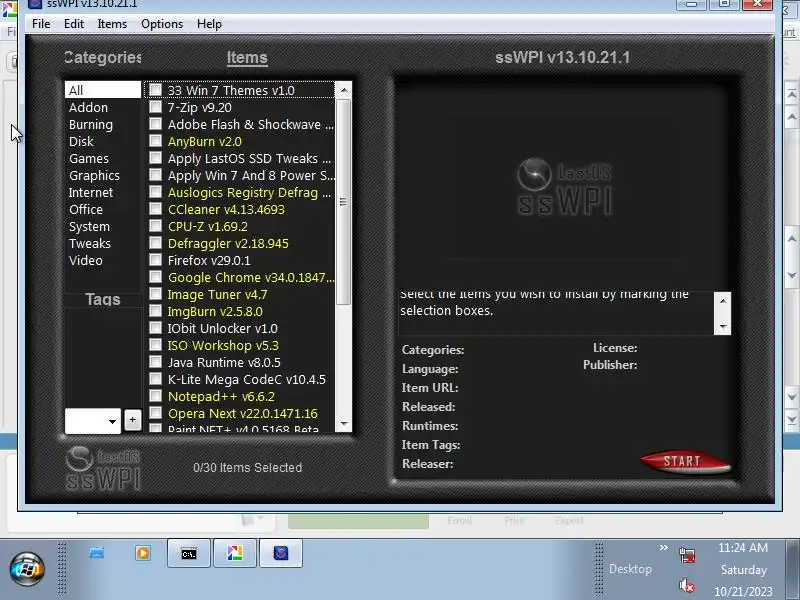Open the Options menu
The image size is (800, 600).
[162, 24]
